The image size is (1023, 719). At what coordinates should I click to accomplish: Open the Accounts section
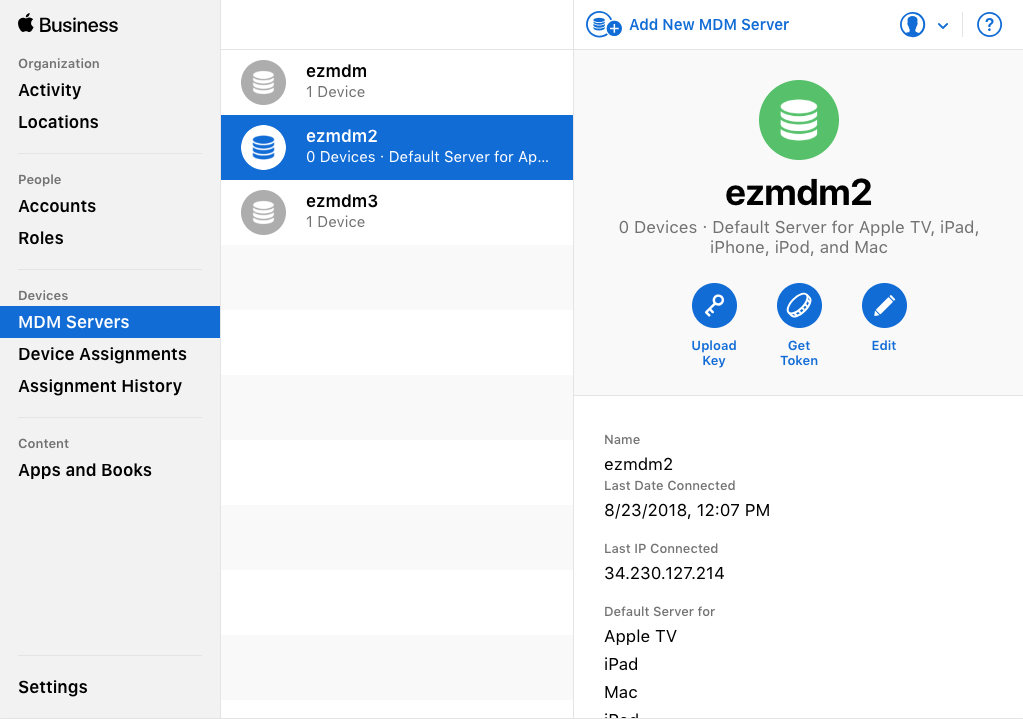pyautogui.click(x=57, y=206)
